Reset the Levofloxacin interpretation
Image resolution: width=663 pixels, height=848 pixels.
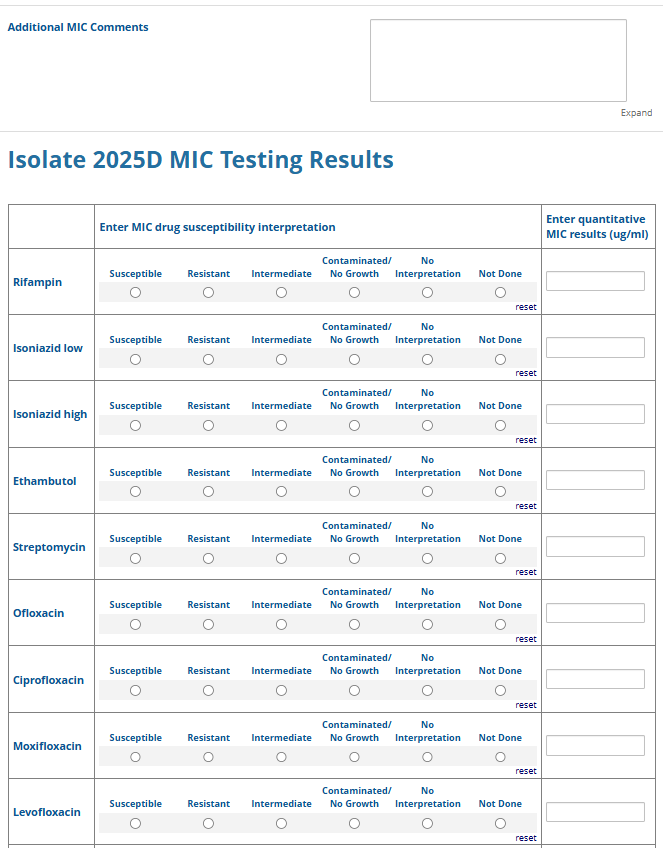526,838
